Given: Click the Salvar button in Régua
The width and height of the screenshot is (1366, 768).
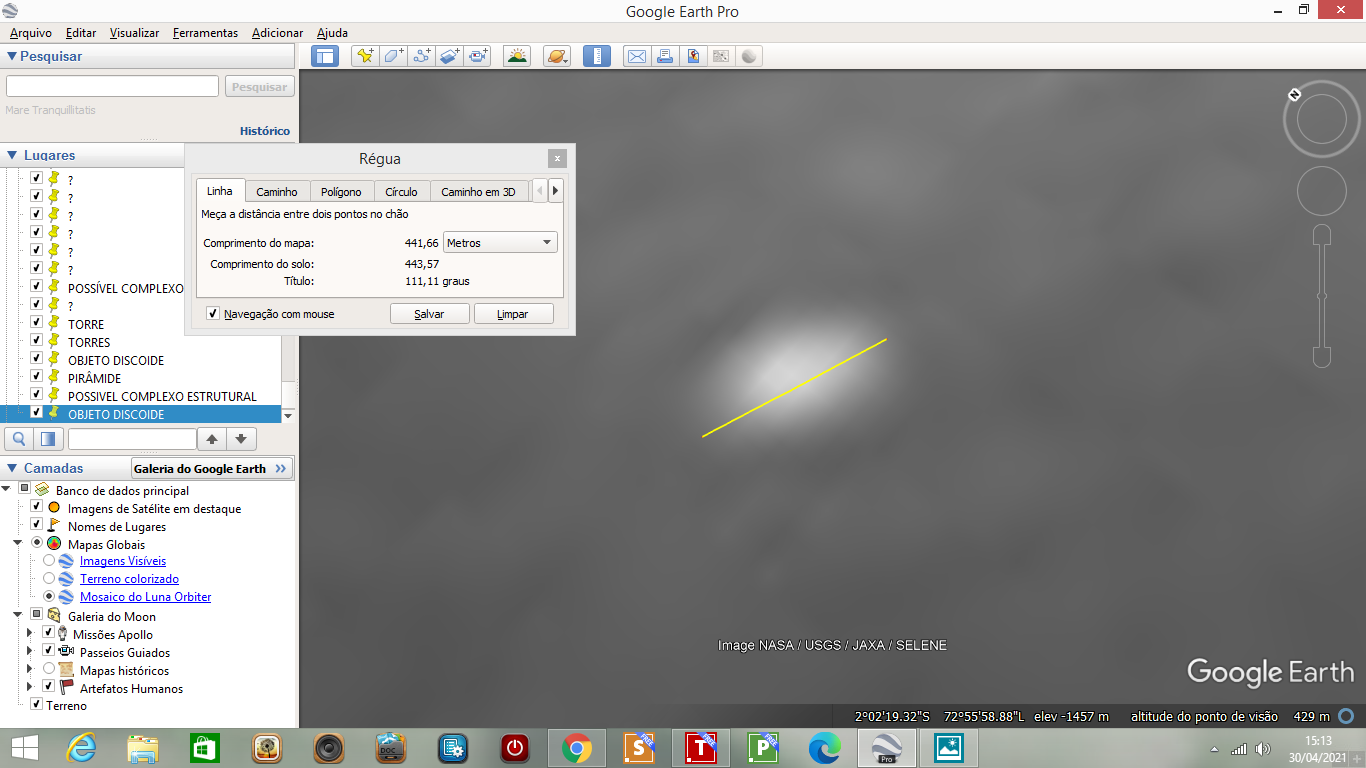Looking at the screenshot, I should click(x=429, y=314).
